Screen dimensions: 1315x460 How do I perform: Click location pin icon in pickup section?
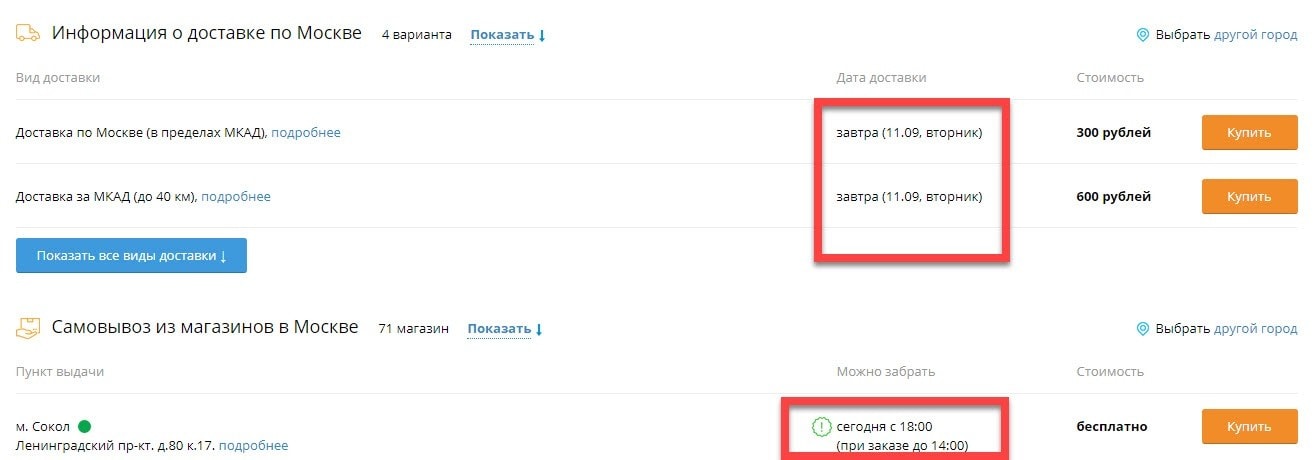pos(1143,329)
